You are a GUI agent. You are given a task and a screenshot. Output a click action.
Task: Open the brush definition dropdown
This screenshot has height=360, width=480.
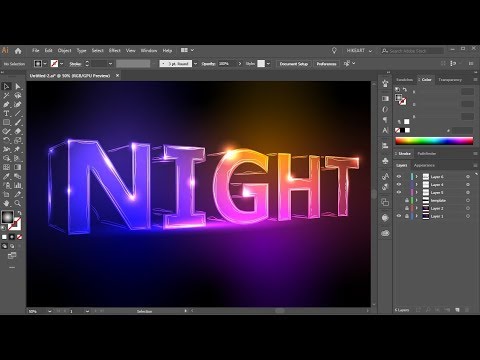click(195, 64)
